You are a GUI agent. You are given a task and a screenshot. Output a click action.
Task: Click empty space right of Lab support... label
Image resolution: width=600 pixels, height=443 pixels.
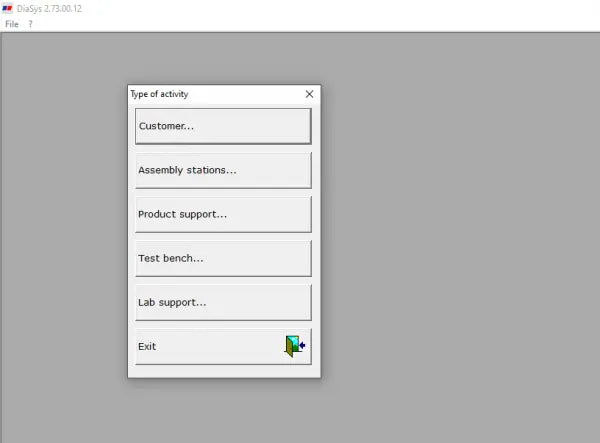[x=258, y=302]
